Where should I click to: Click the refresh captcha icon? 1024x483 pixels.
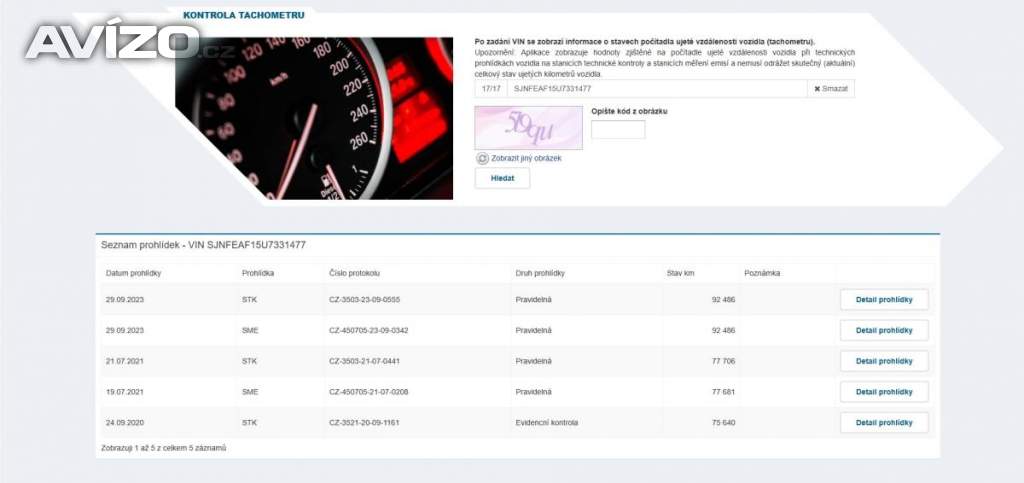click(482, 158)
